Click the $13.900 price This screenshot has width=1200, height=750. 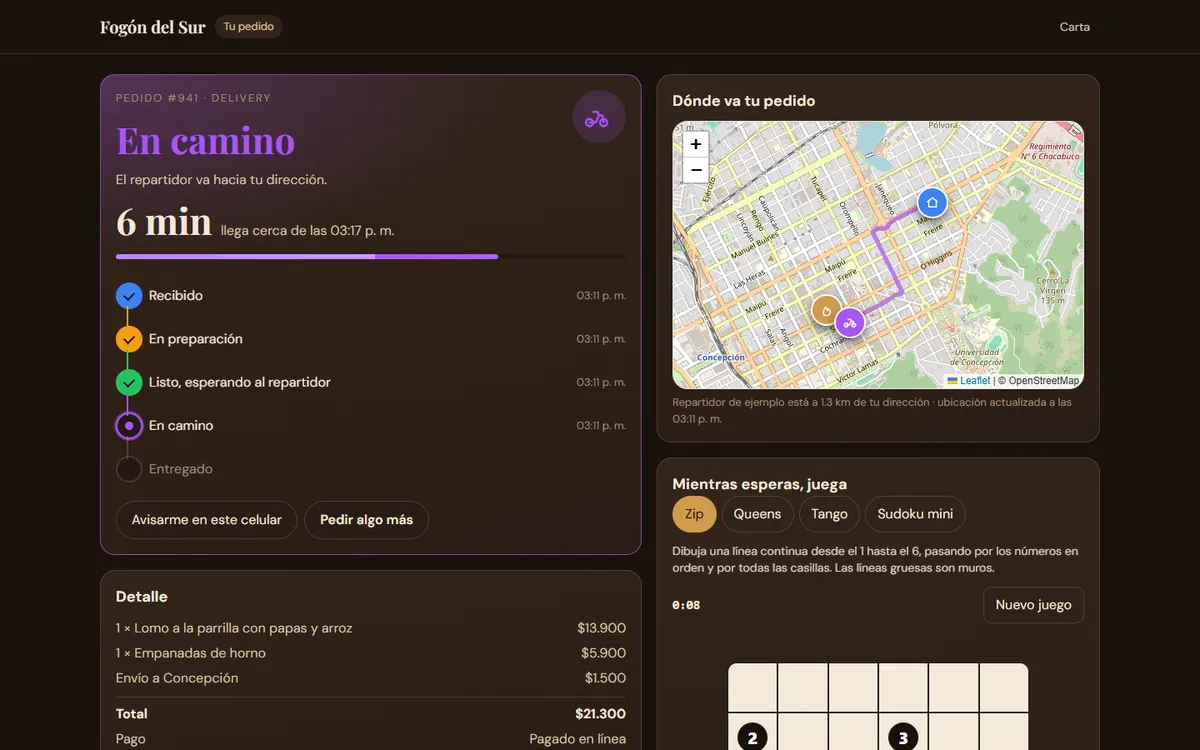[x=601, y=628]
